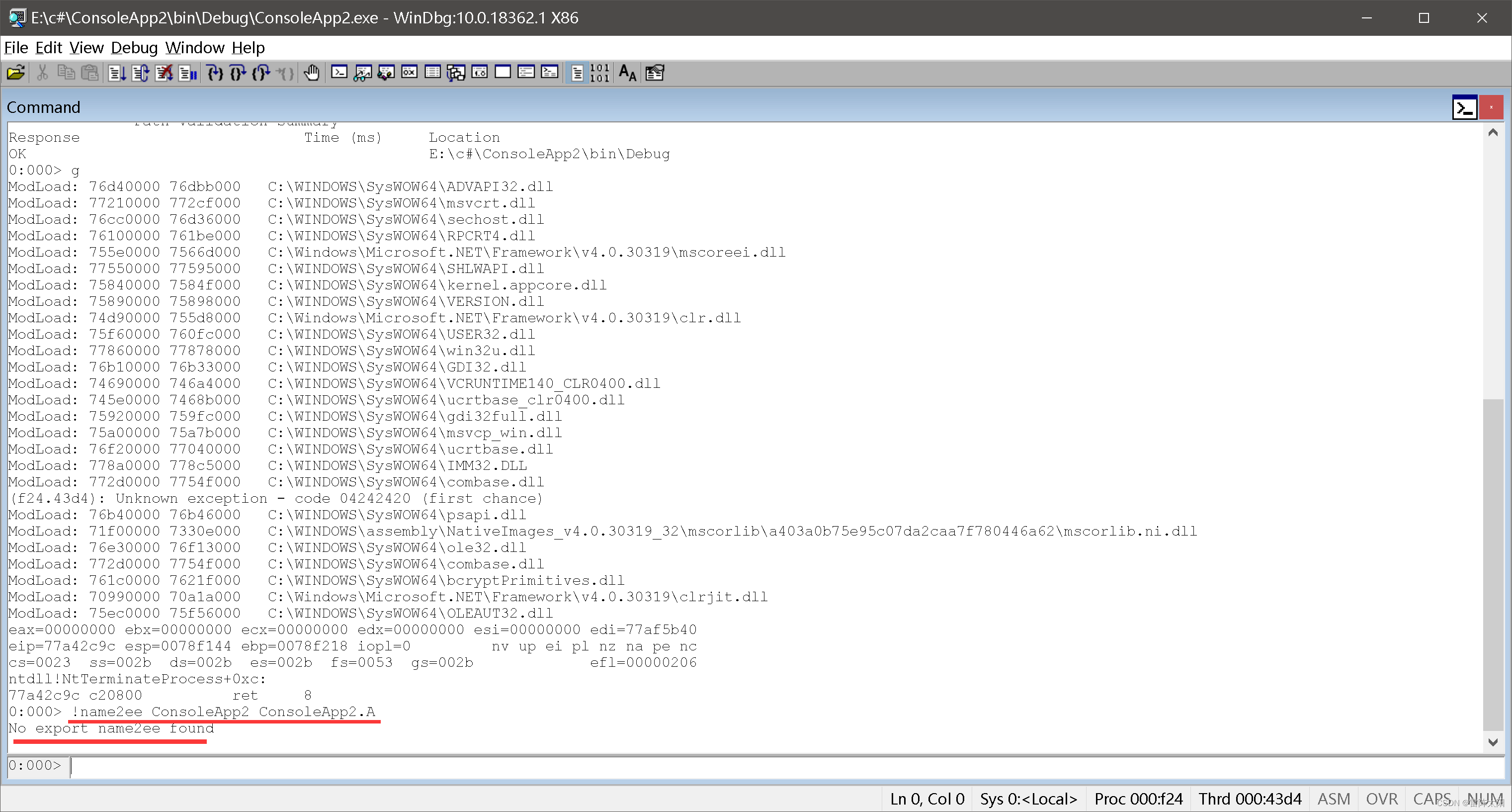
Task: Open the Call Stack window icon
Action: (456, 73)
